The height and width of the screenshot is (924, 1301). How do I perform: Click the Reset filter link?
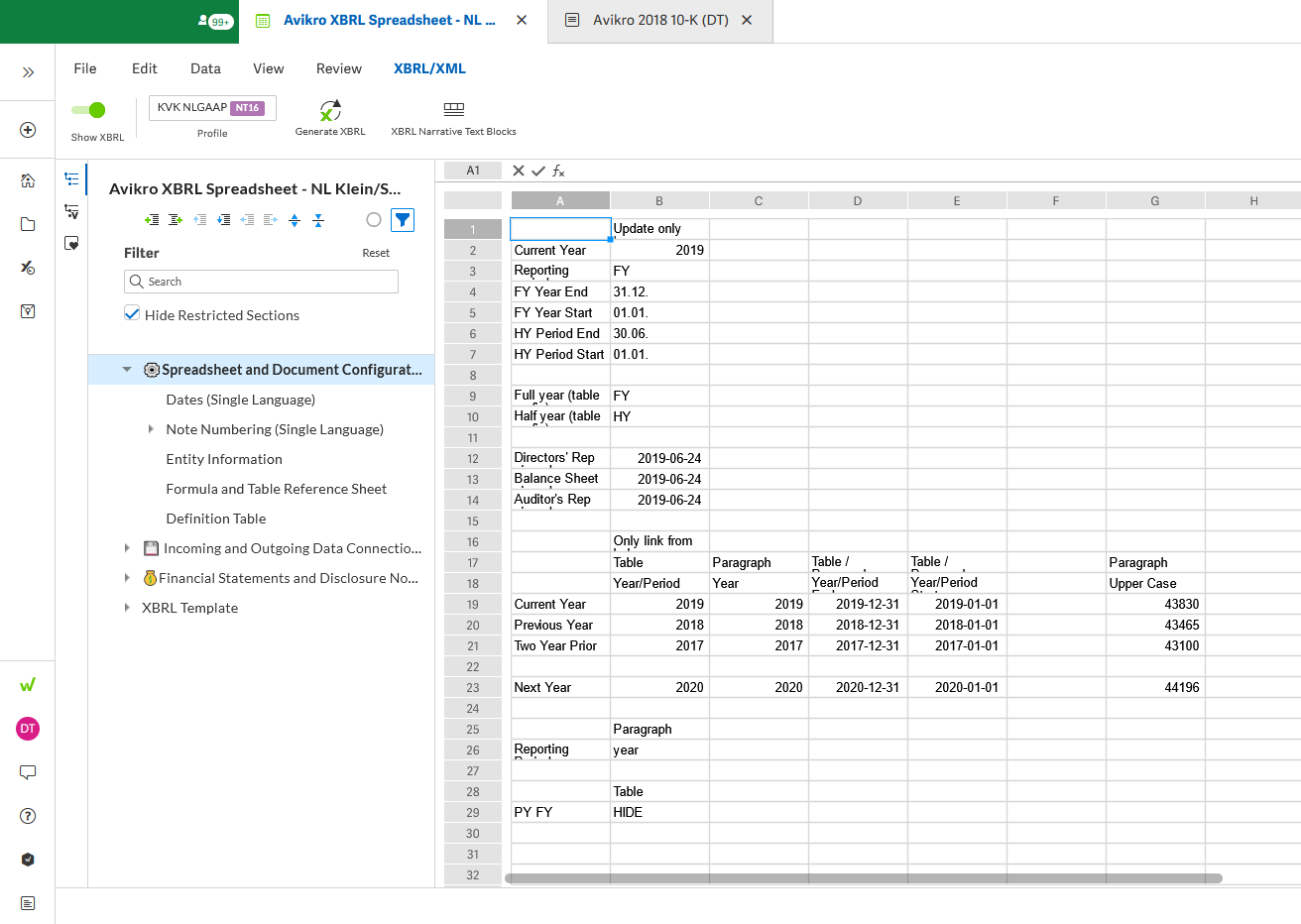click(x=376, y=253)
